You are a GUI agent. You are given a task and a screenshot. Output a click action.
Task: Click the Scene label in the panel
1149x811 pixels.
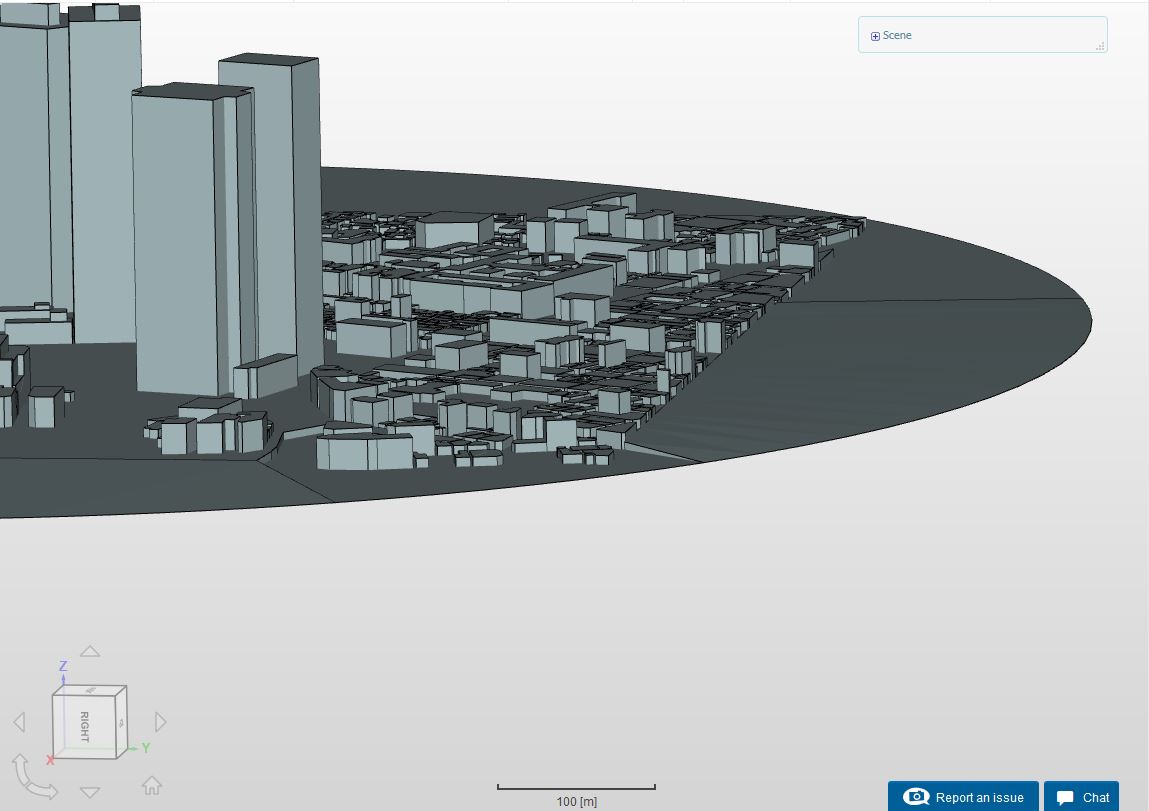(897, 36)
